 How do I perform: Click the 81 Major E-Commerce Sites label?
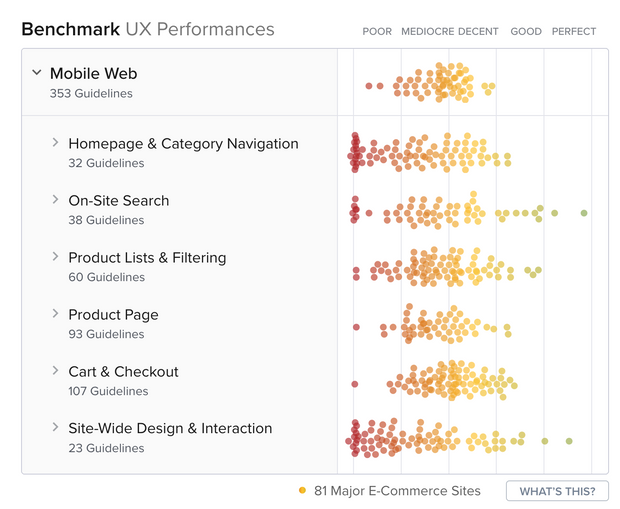(x=397, y=491)
